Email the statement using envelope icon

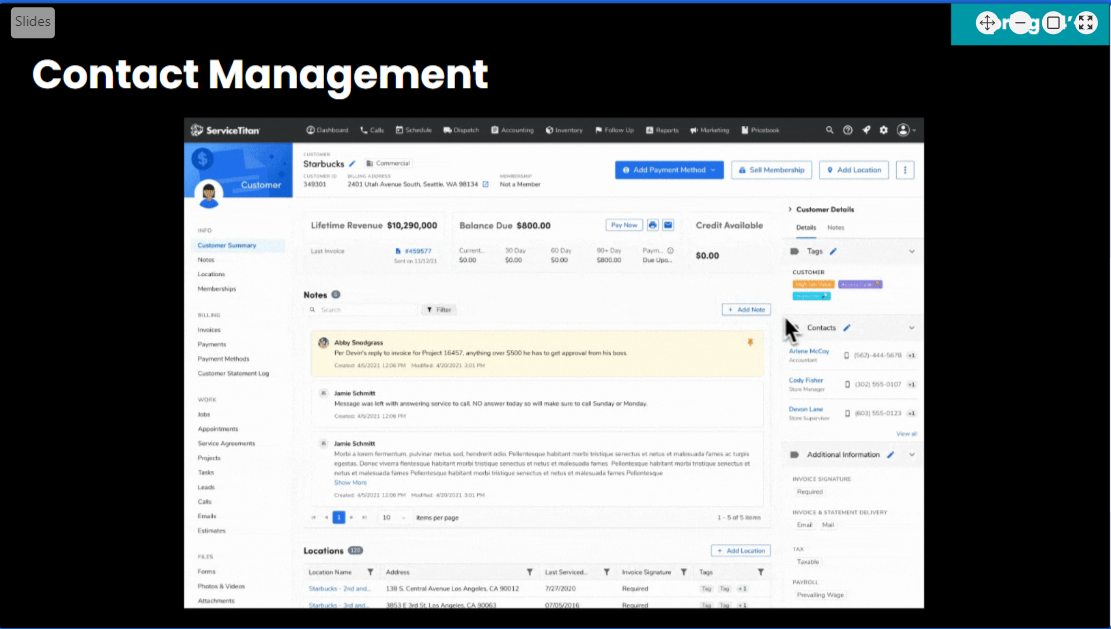tap(668, 225)
